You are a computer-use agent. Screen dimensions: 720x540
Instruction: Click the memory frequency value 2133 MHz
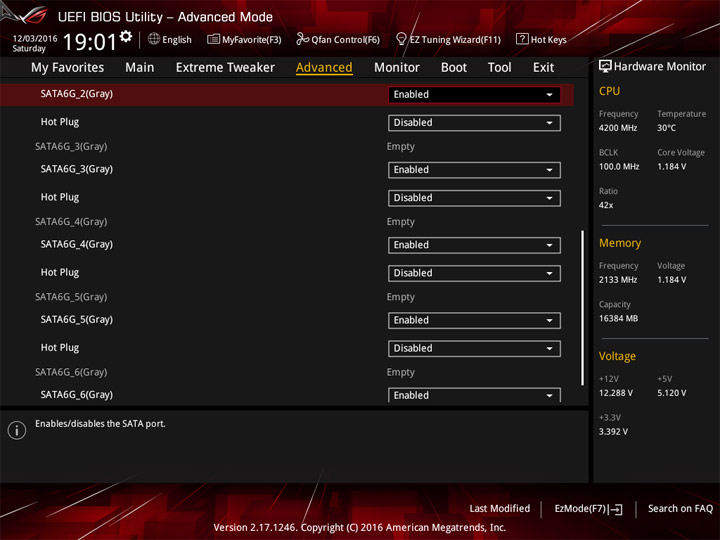618,280
